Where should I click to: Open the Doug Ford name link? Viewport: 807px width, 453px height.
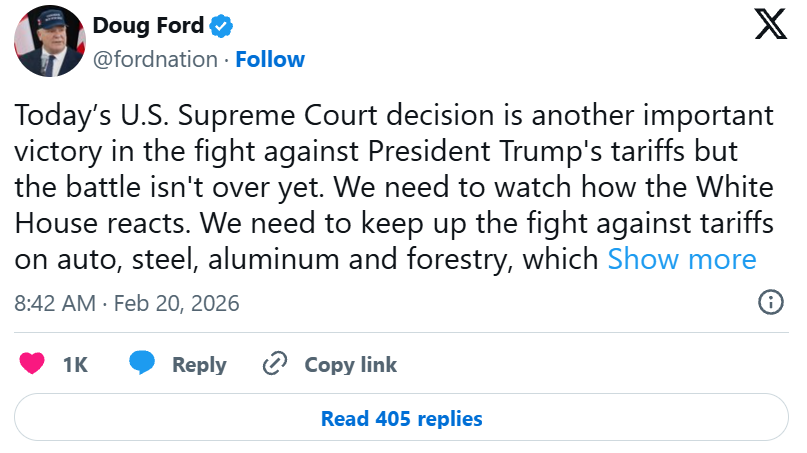(x=146, y=25)
